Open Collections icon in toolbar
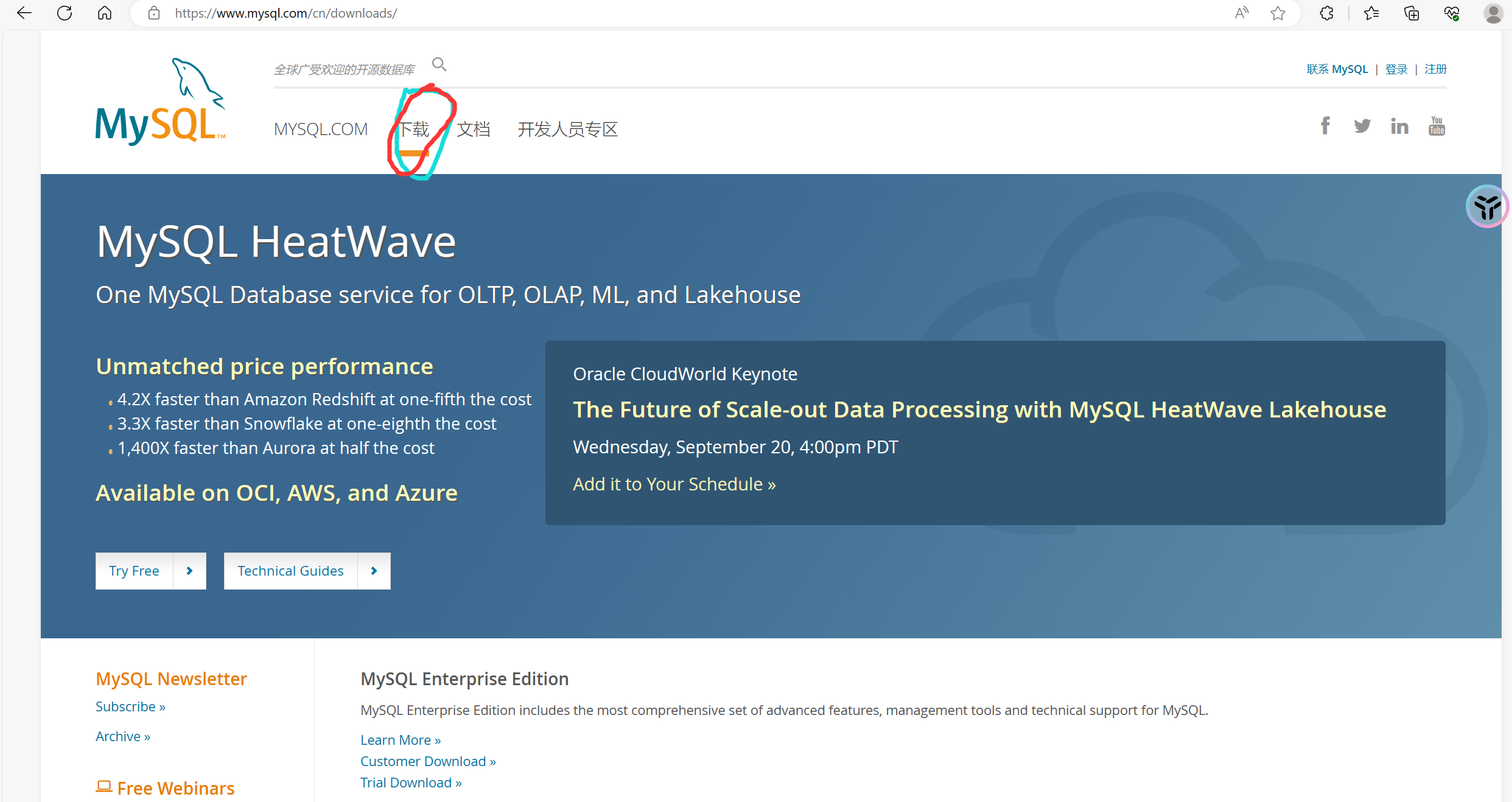The image size is (1512, 802). coord(1412,13)
